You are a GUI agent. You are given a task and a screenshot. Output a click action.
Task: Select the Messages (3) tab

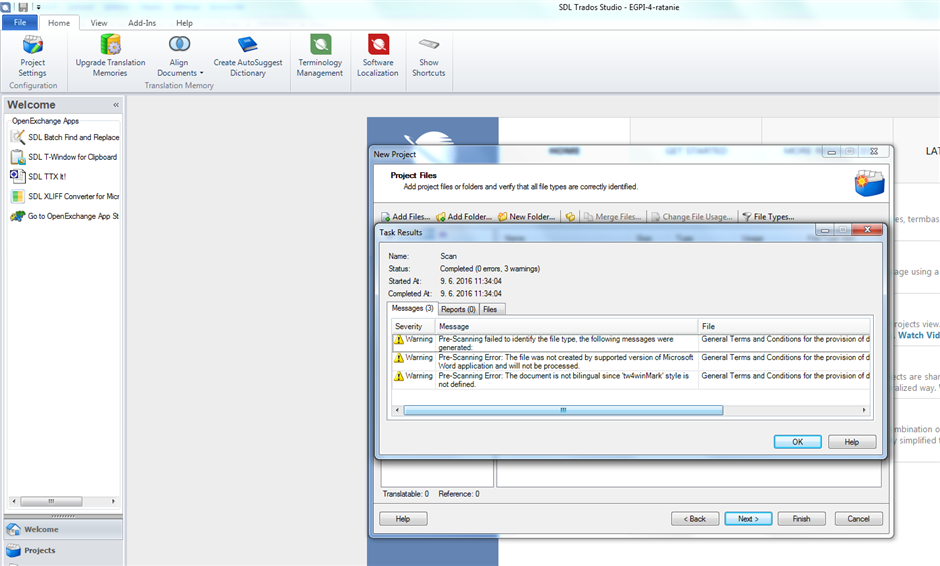point(412,308)
